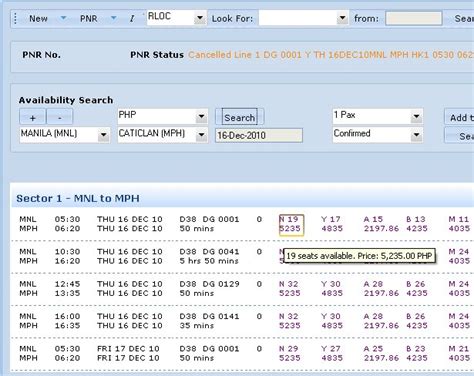The width and height of the screenshot is (474, 376).
Task: Click the 16-Dec-2010 date field
Action: [x=259, y=135]
